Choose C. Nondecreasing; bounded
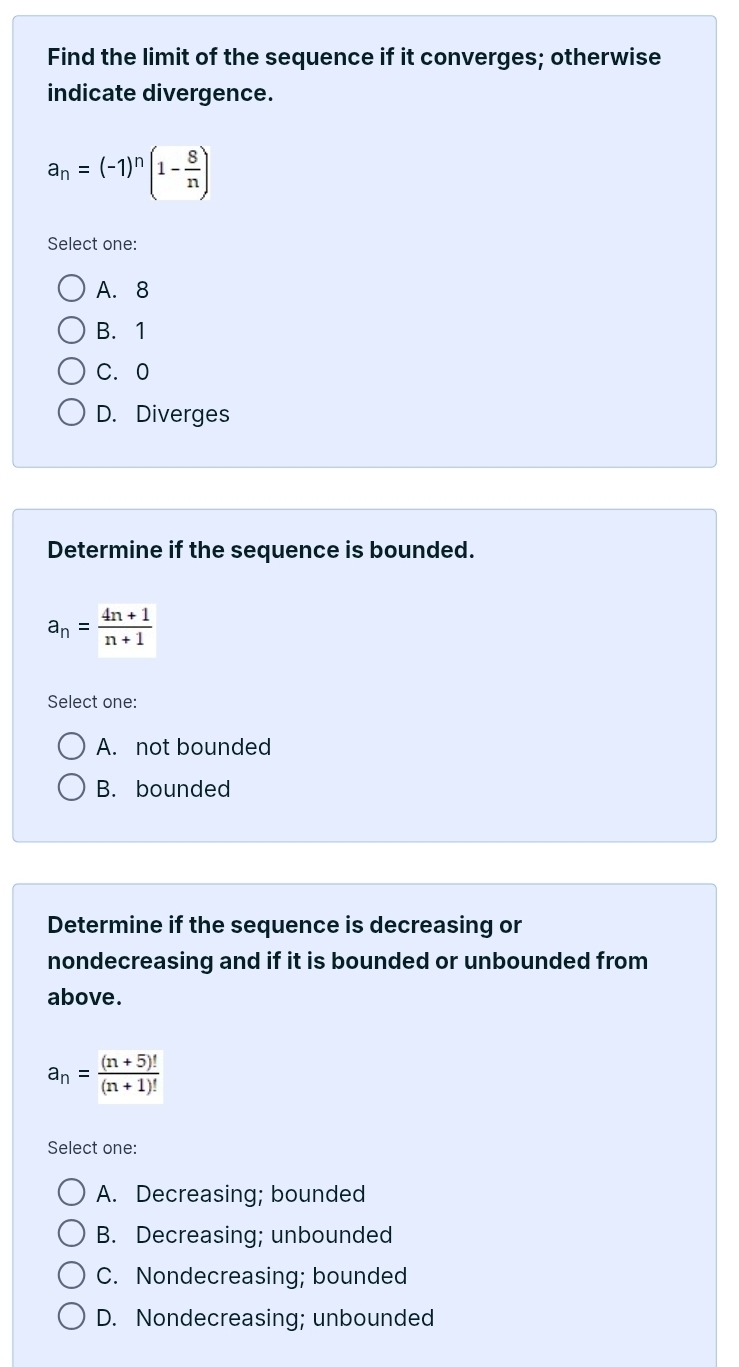The image size is (739, 1367). coord(72,1275)
